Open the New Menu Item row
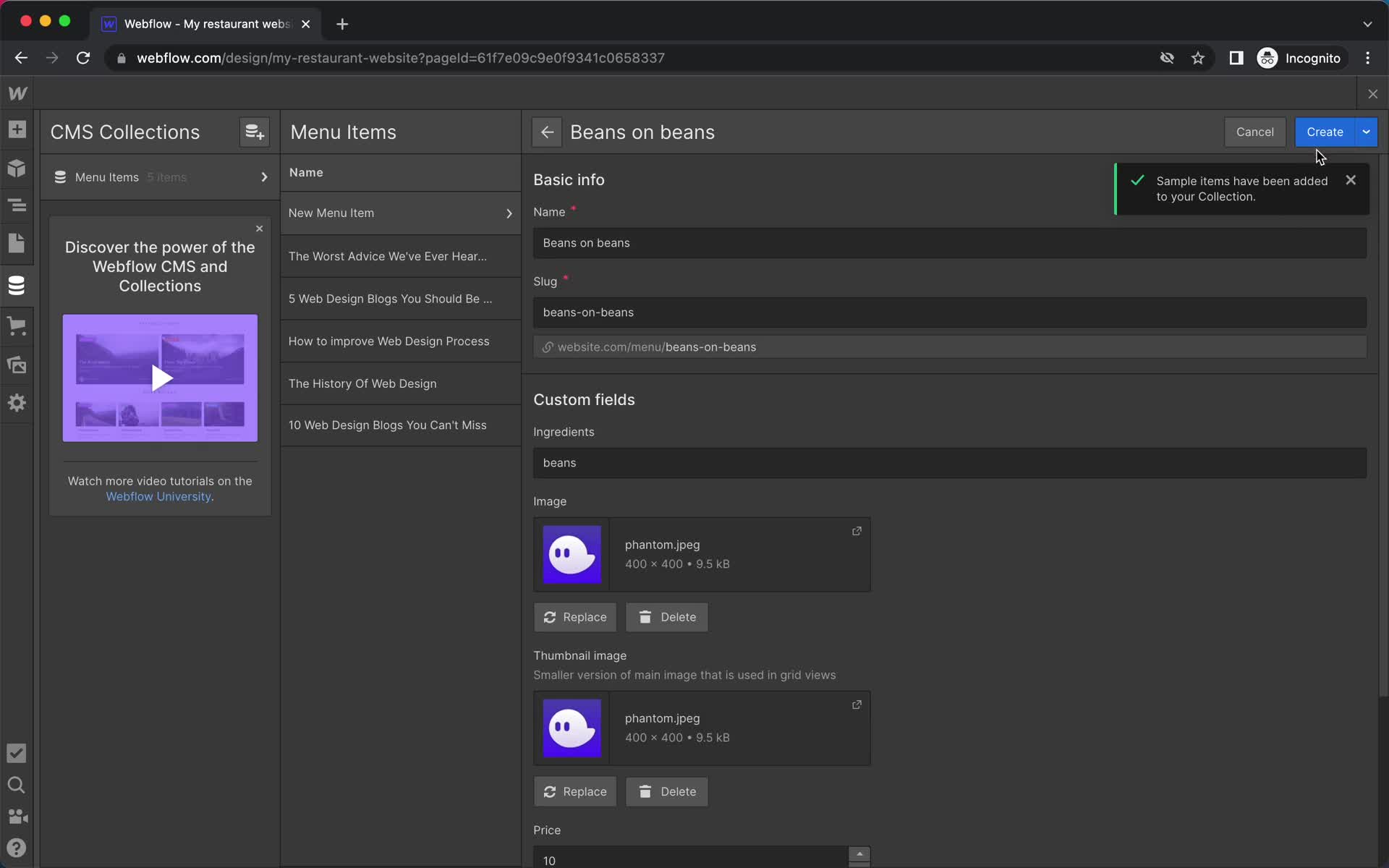1389x868 pixels. click(400, 213)
